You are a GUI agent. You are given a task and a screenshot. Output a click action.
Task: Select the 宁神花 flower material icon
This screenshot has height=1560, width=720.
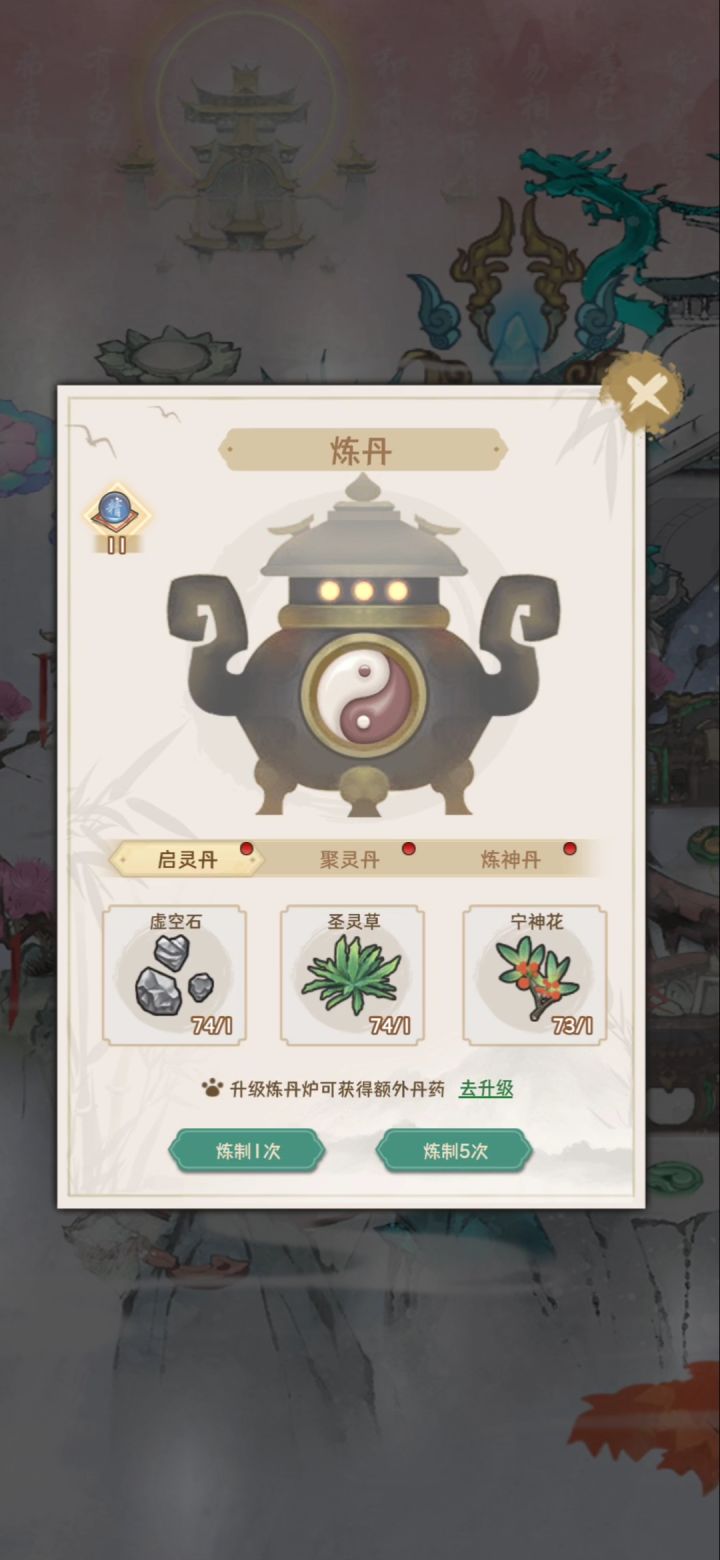click(x=535, y=975)
